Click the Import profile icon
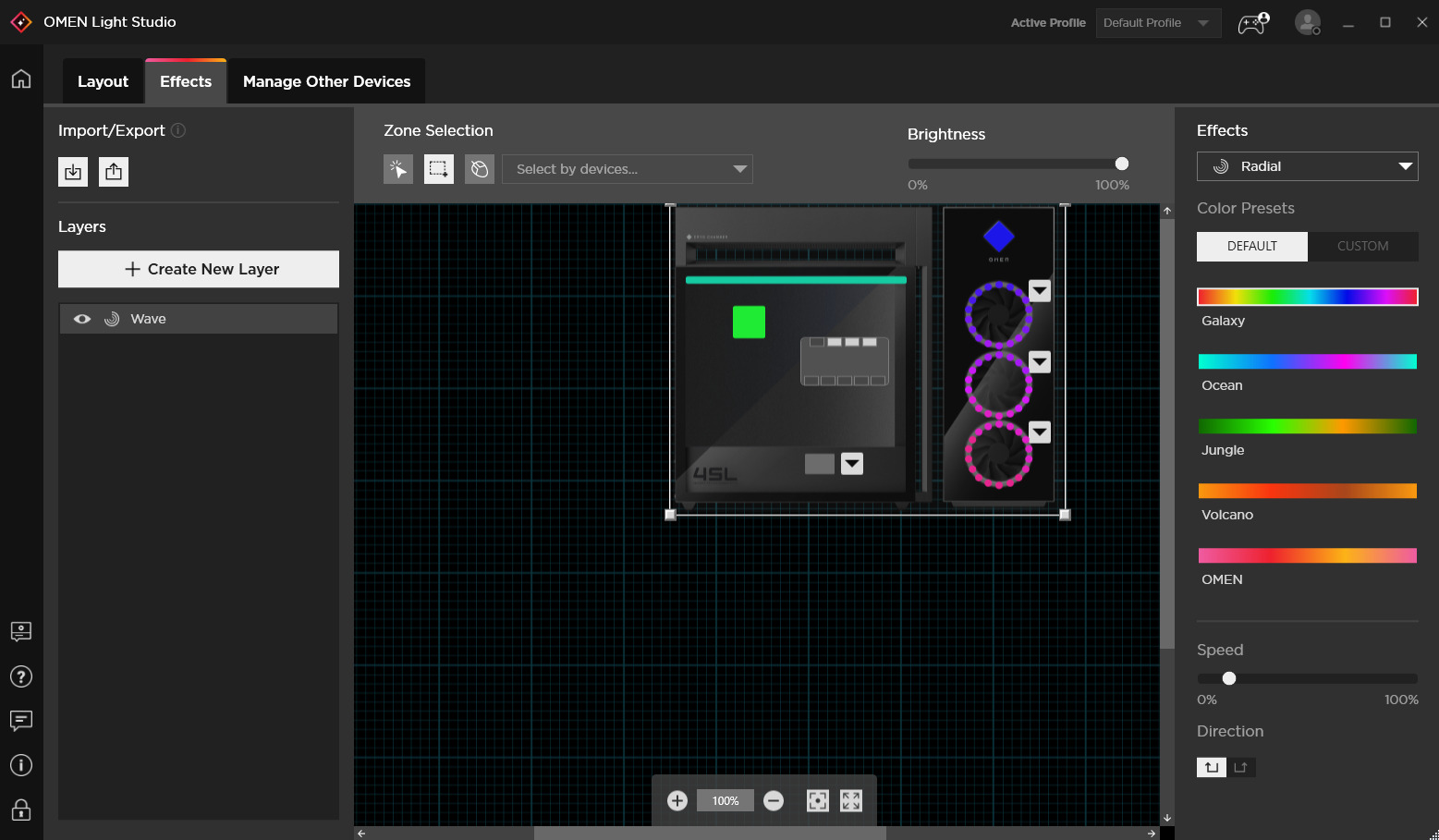This screenshot has height=840, width=1439. [73, 172]
